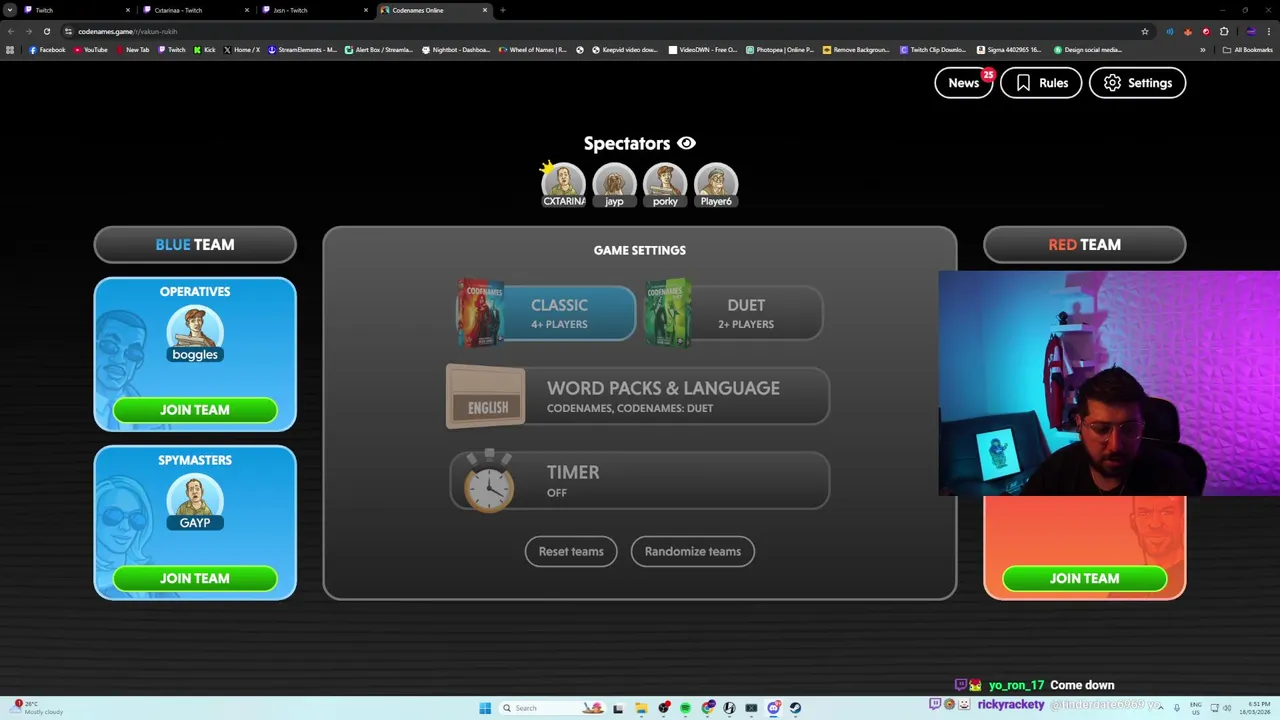This screenshot has height=720, width=1280.
Task: Open the Settings gear button
Action: (1137, 83)
